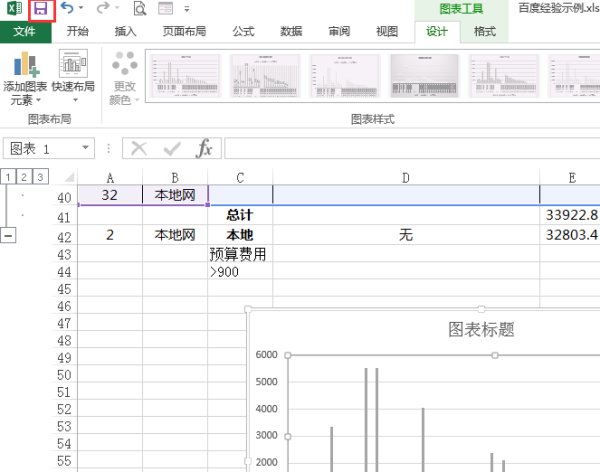Image resolution: width=600 pixels, height=472 pixels.
Task: Apply the second chart style thumbnail
Action: tap(265, 76)
